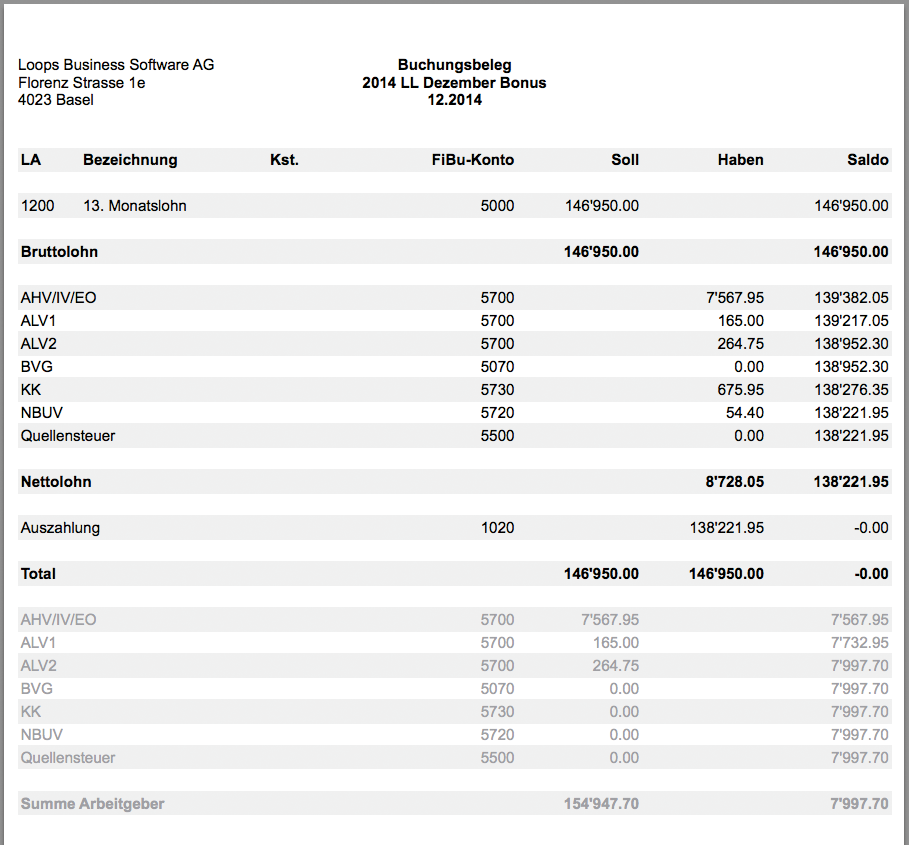Select the company name Loops Business Software AG
The width and height of the screenshot is (909, 845).
(116, 65)
